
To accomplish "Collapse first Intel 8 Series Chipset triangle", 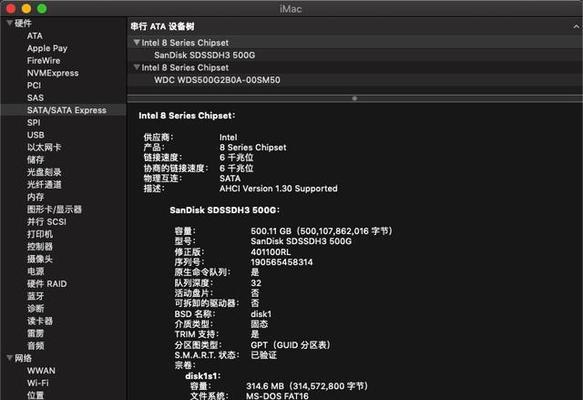I will 136,43.
